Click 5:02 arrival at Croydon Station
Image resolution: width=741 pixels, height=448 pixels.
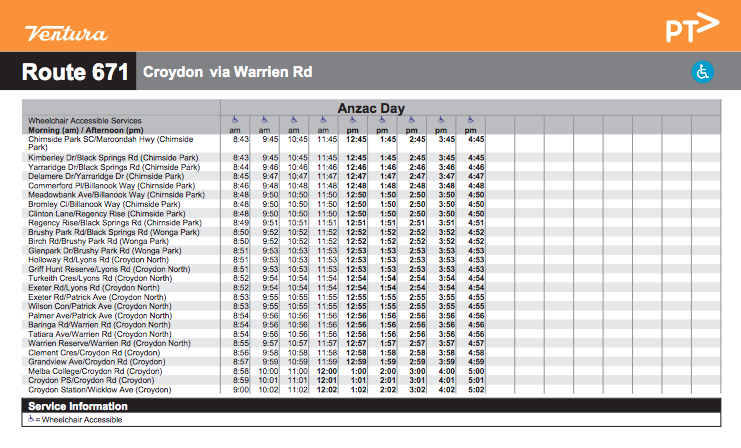(x=476, y=390)
